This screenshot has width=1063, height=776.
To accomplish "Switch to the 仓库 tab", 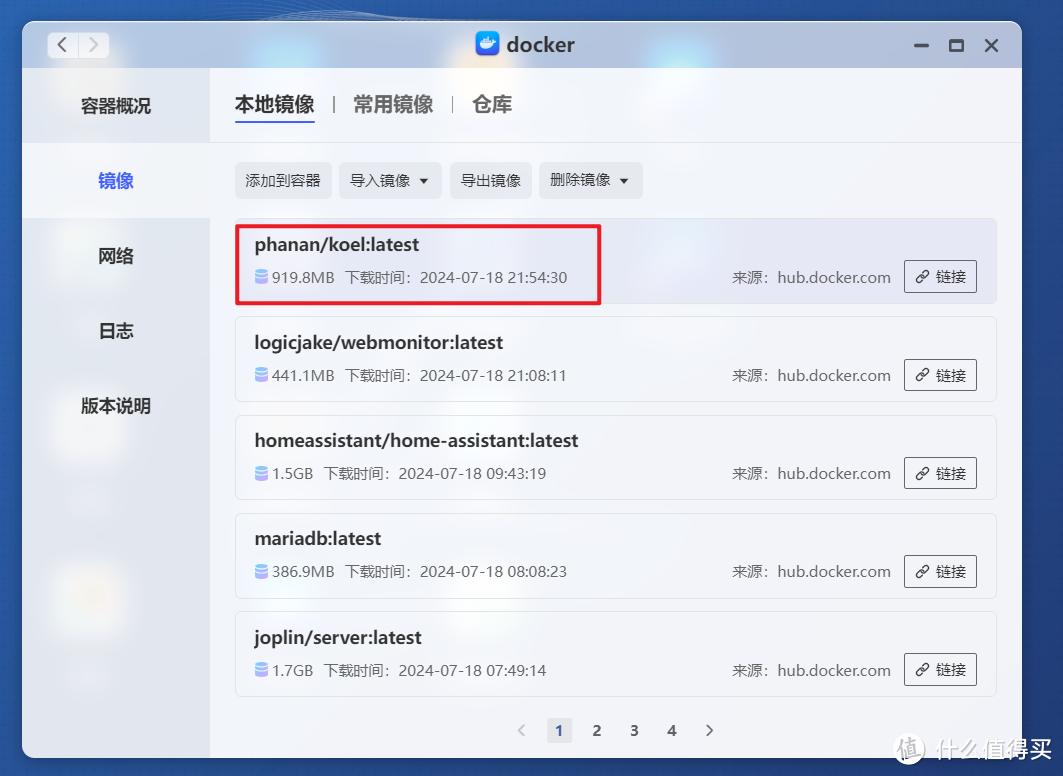I will 491,103.
